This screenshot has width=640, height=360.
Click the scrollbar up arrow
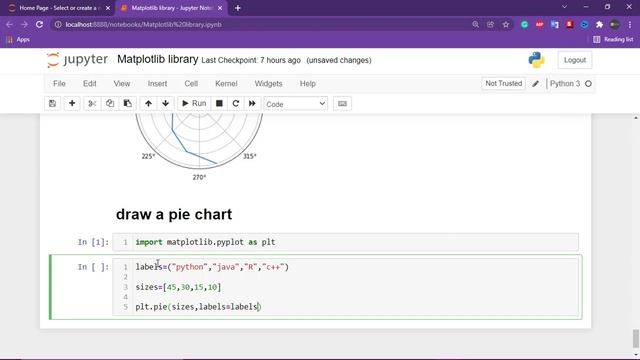click(x=636, y=118)
